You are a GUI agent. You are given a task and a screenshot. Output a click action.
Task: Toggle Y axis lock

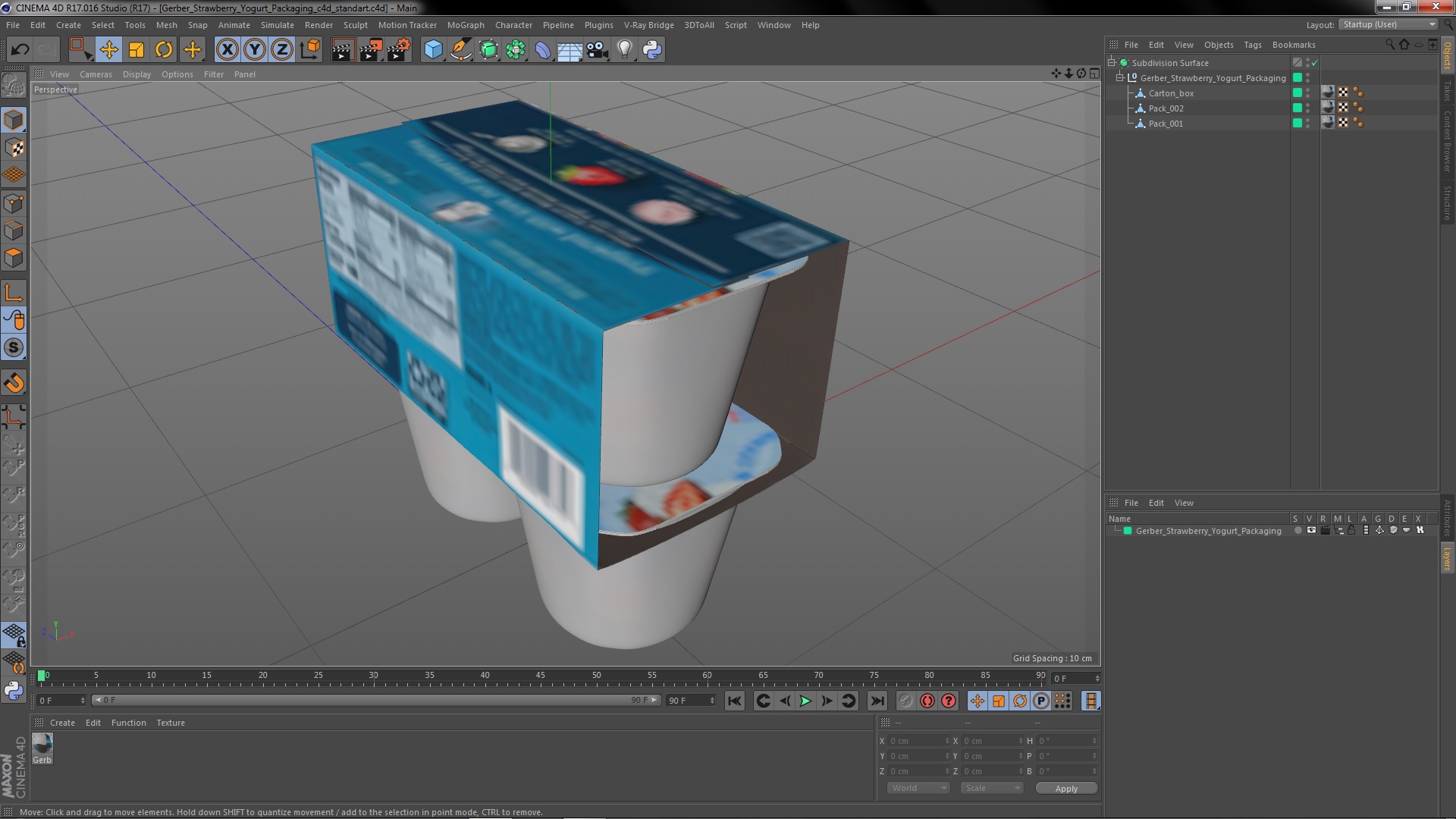click(255, 50)
